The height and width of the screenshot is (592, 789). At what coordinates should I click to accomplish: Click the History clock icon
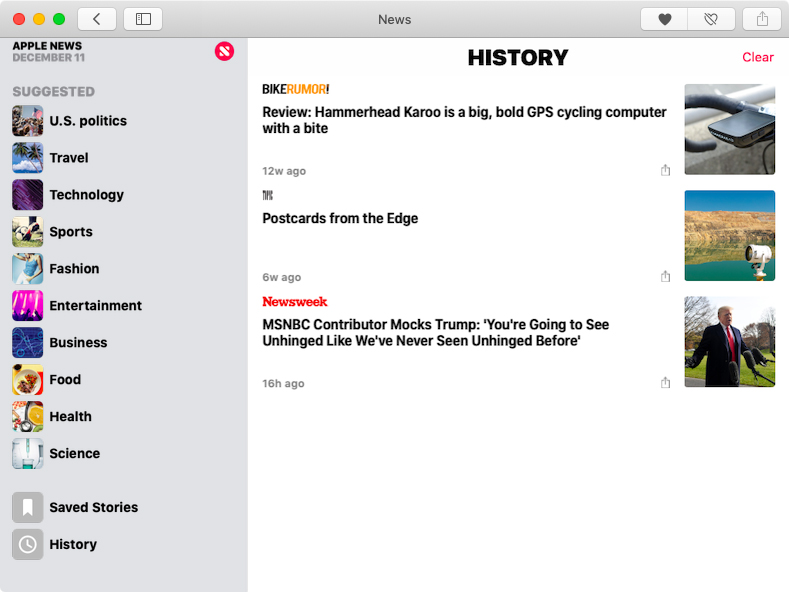pos(28,544)
